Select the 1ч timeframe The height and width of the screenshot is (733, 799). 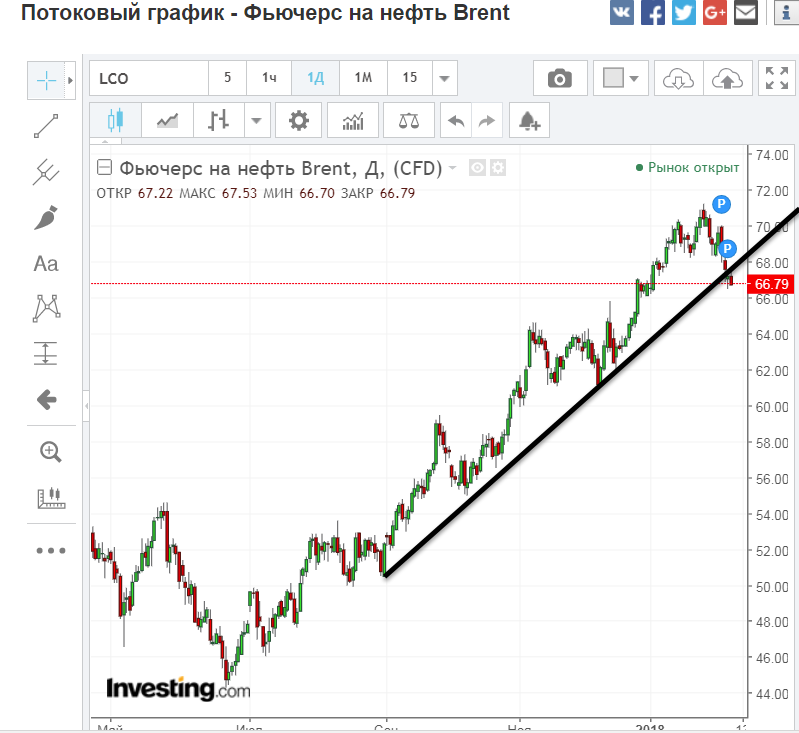269,79
